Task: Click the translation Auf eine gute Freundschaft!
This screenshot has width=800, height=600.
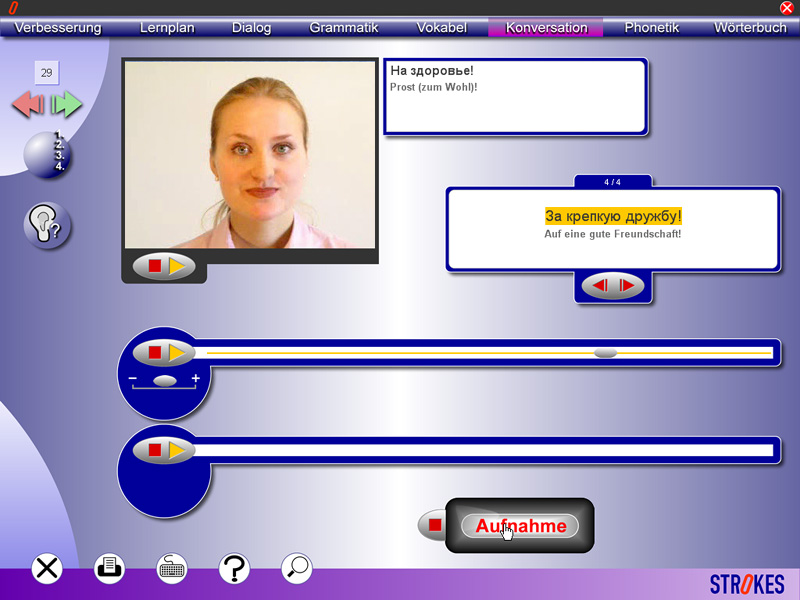Action: click(612, 234)
